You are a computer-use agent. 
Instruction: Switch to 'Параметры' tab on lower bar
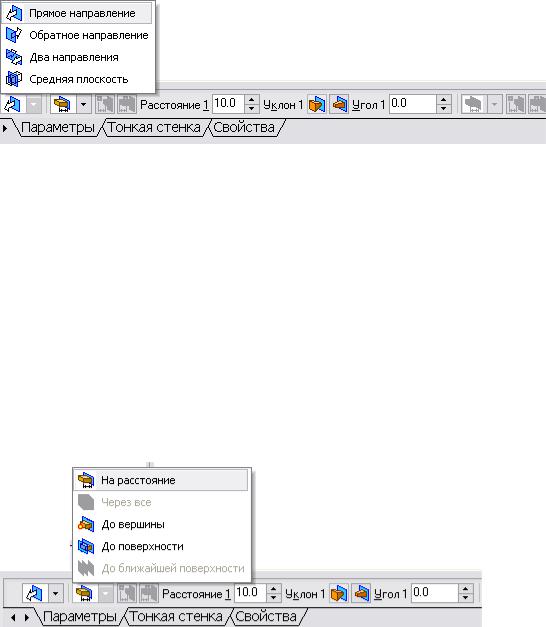click(x=80, y=617)
